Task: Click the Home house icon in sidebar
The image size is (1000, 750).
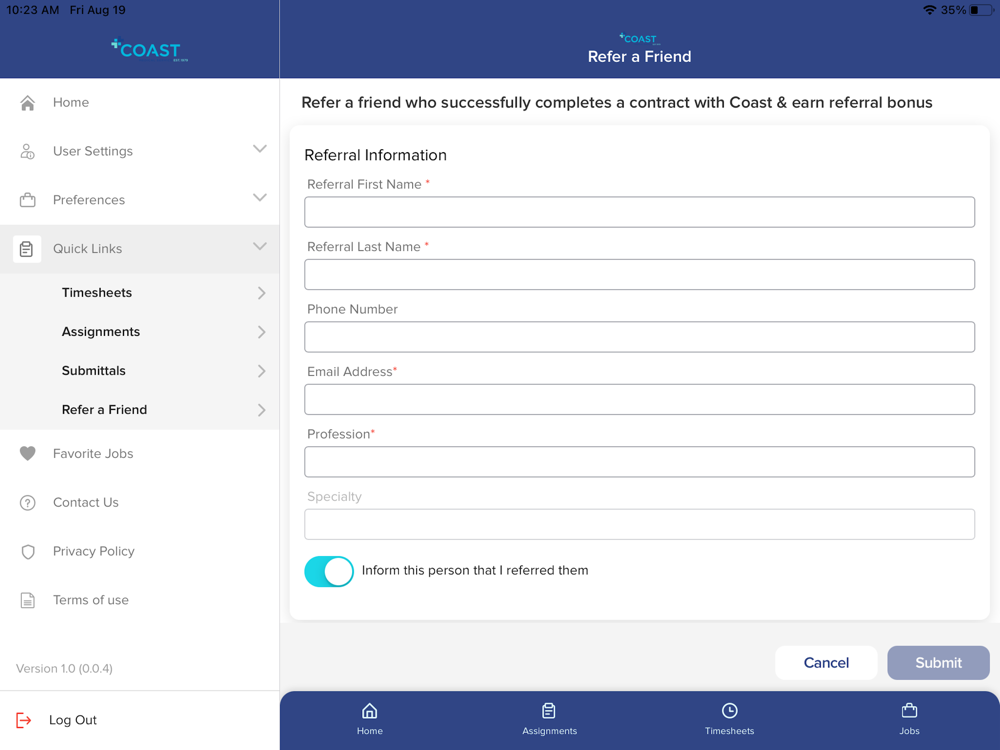Action: point(27,103)
